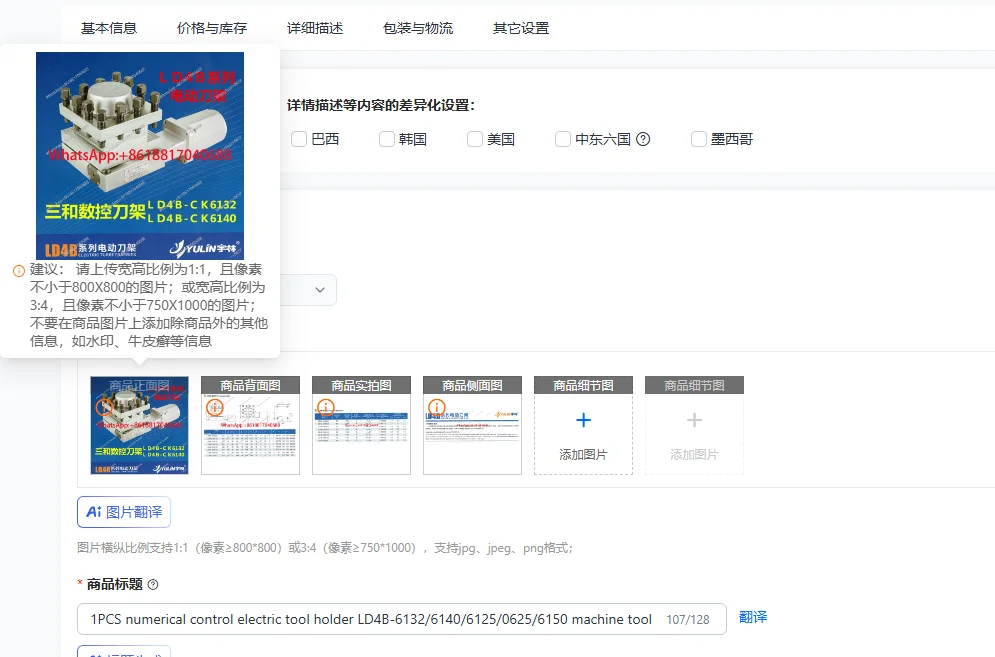Open 包装与物流 tab

pos(418,28)
